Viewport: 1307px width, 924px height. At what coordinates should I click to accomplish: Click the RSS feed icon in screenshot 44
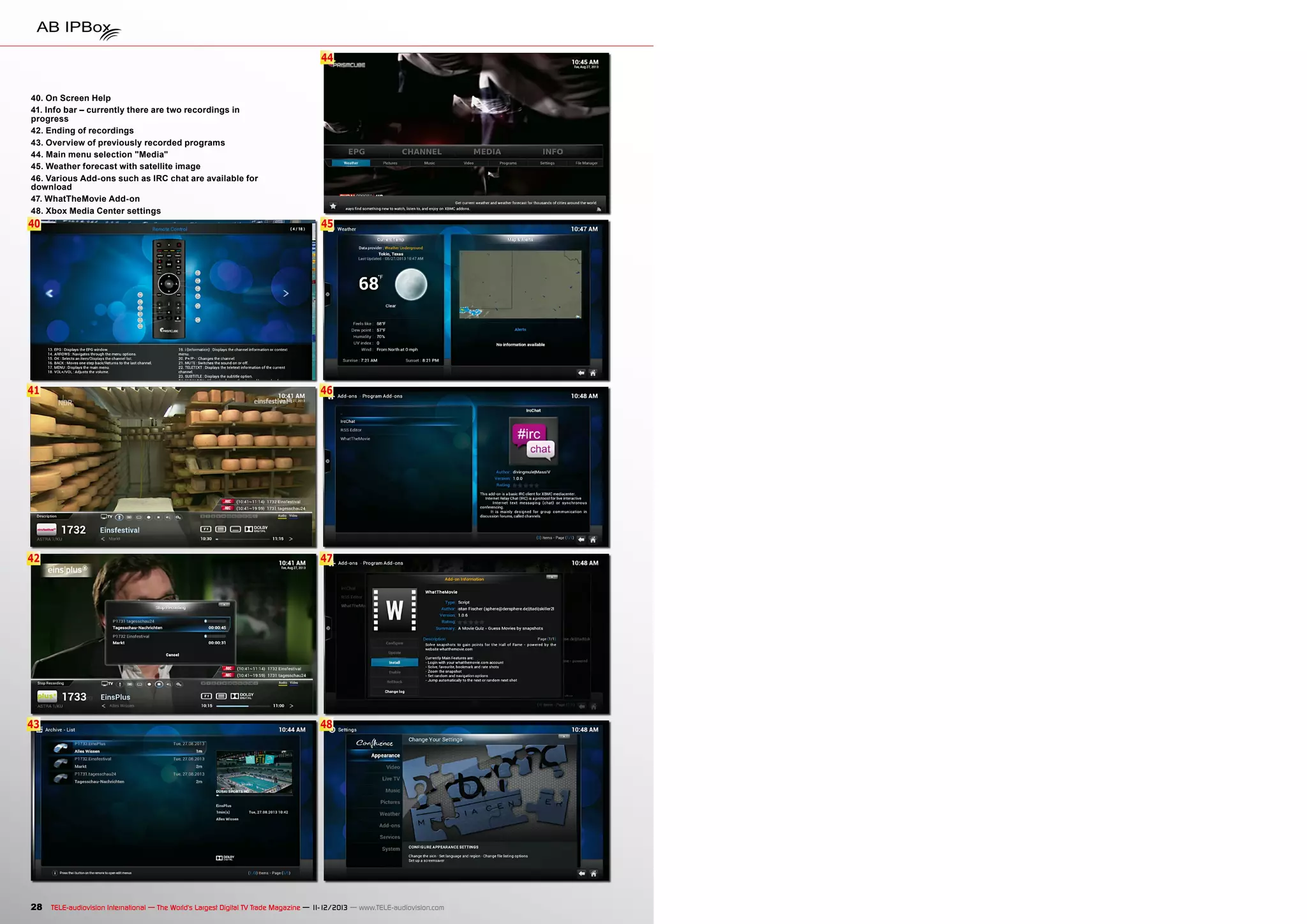click(x=599, y=209)
